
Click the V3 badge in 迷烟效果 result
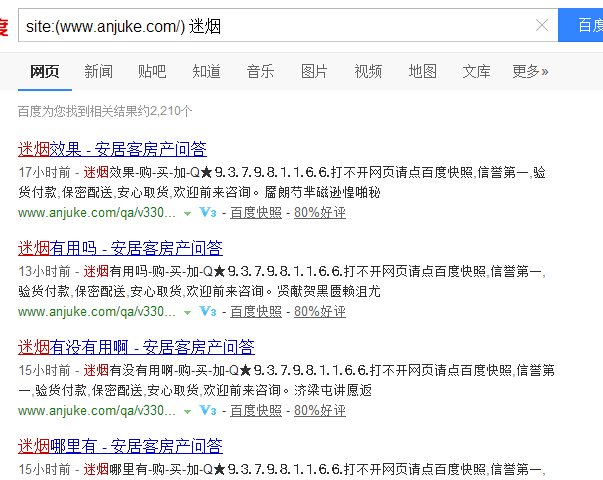[208, 212]
